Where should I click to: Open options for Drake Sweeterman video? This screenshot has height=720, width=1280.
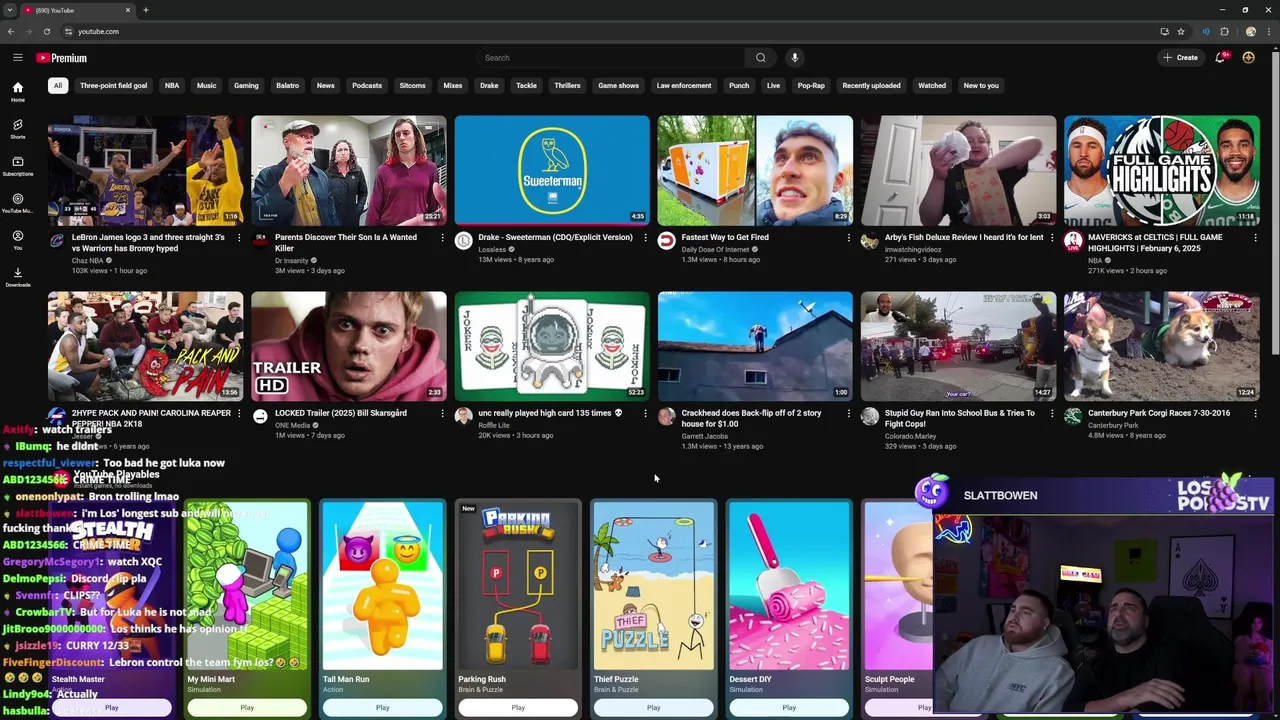[645, 238]
